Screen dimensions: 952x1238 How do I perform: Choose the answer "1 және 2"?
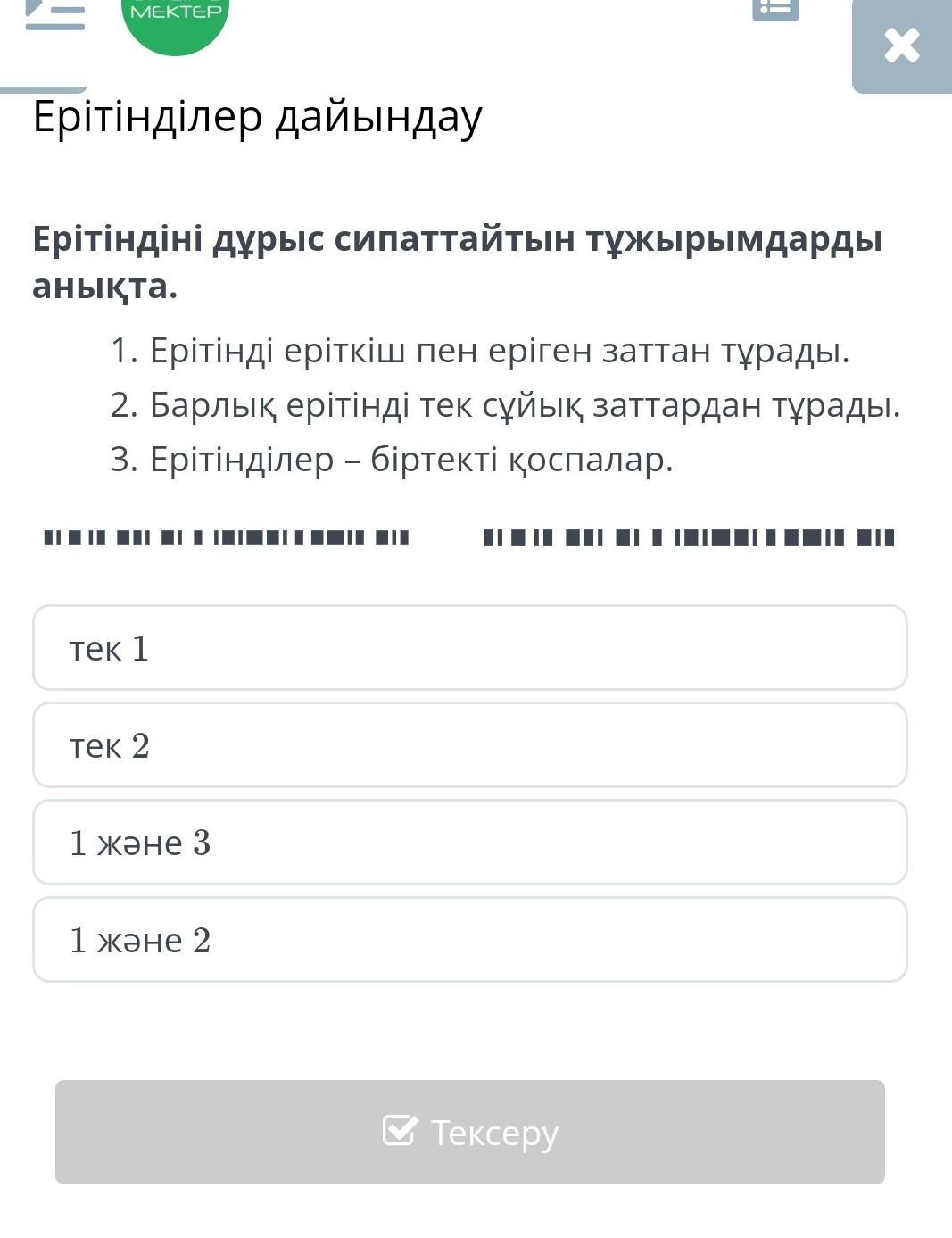(x=470, y=940)
